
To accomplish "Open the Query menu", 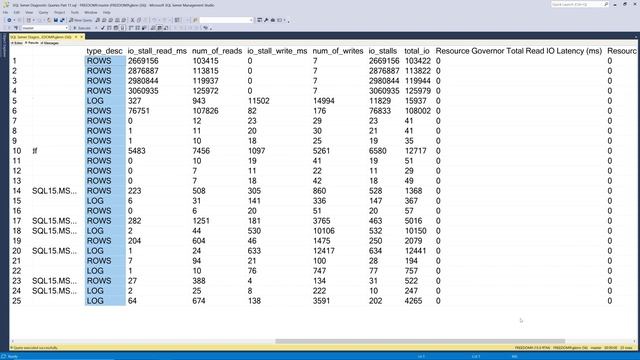I will (x=43, y=12).
